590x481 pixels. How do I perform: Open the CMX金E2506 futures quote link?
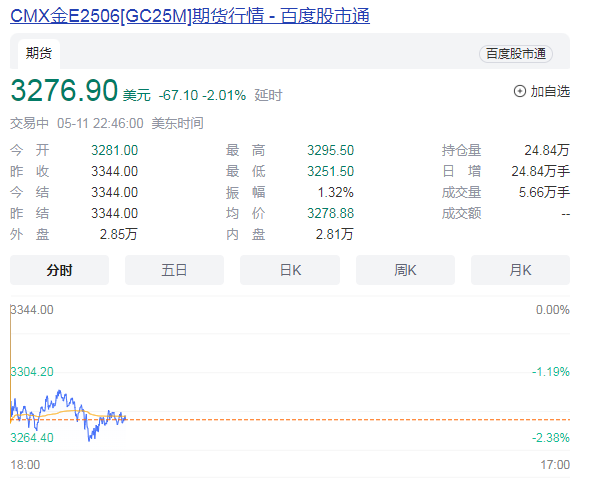tap(190, 16)
